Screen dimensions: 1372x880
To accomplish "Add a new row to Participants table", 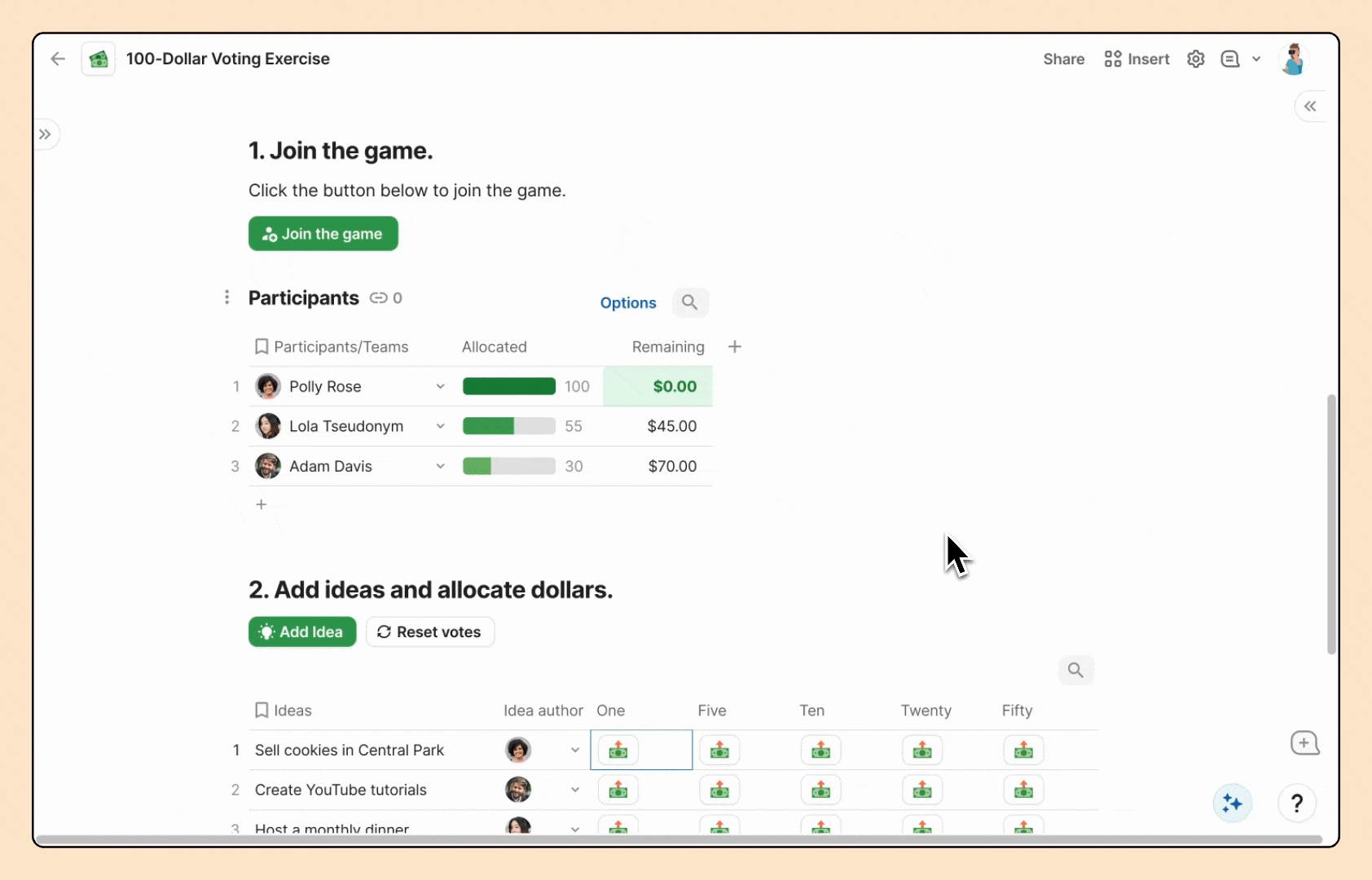I will point(262,504).
